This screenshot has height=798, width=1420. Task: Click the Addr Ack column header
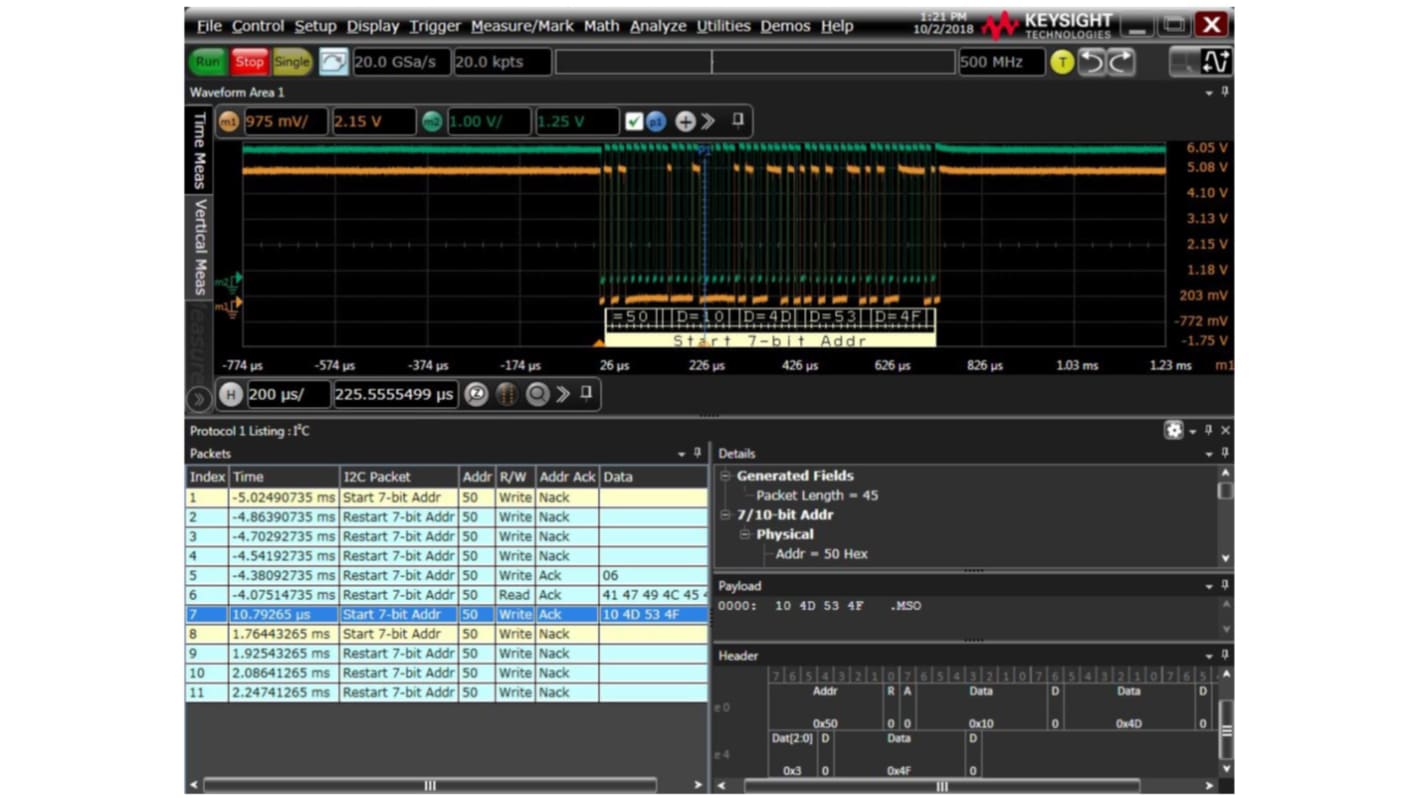[567, 477]
